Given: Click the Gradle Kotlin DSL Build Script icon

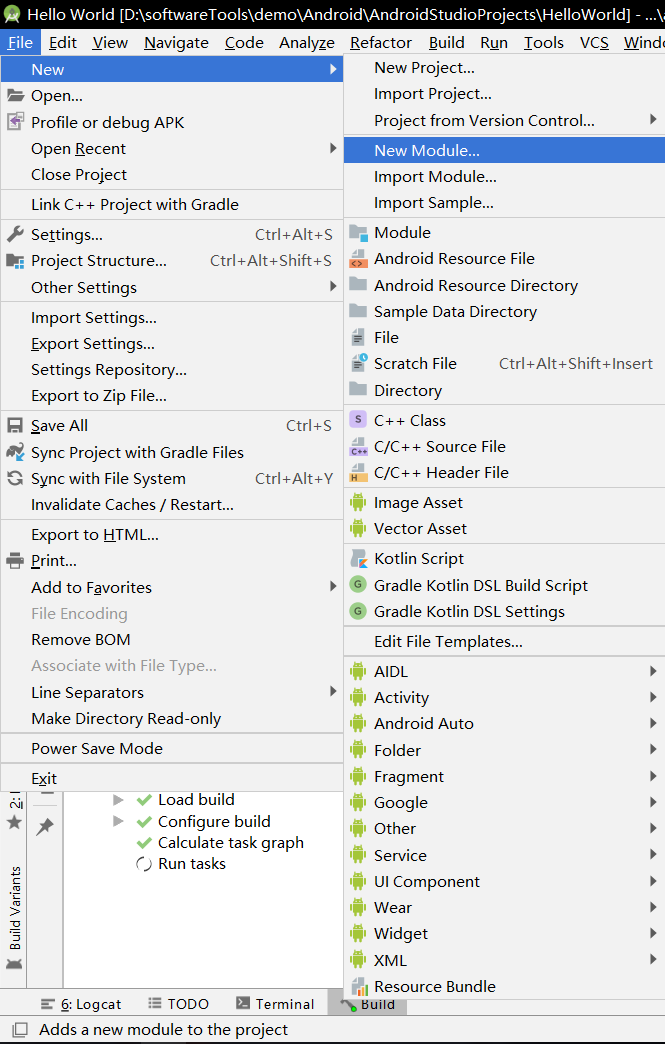Looking at the screenshot, I should point(358,585).
